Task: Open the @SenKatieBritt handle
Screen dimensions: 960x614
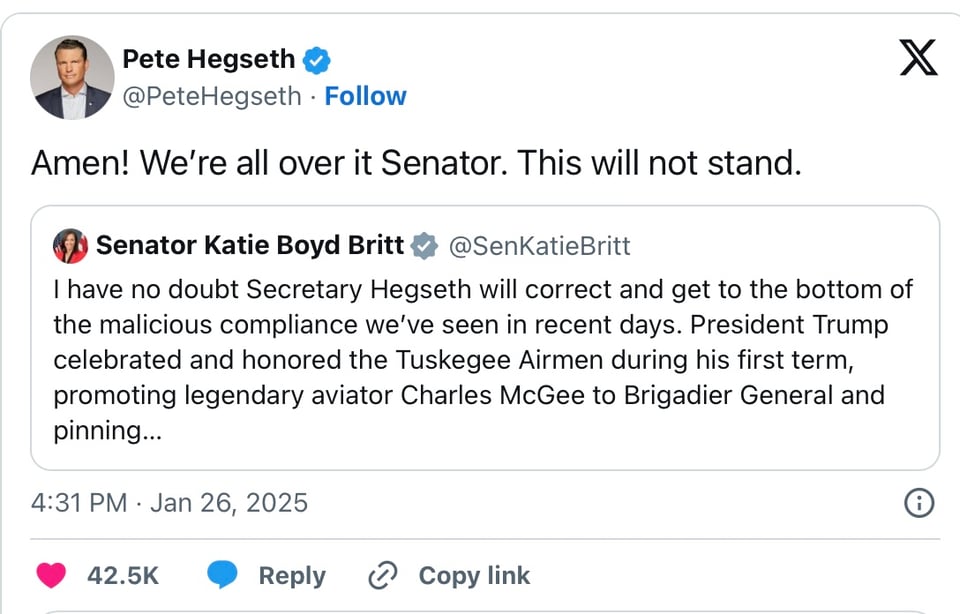Action: [538, 246]
